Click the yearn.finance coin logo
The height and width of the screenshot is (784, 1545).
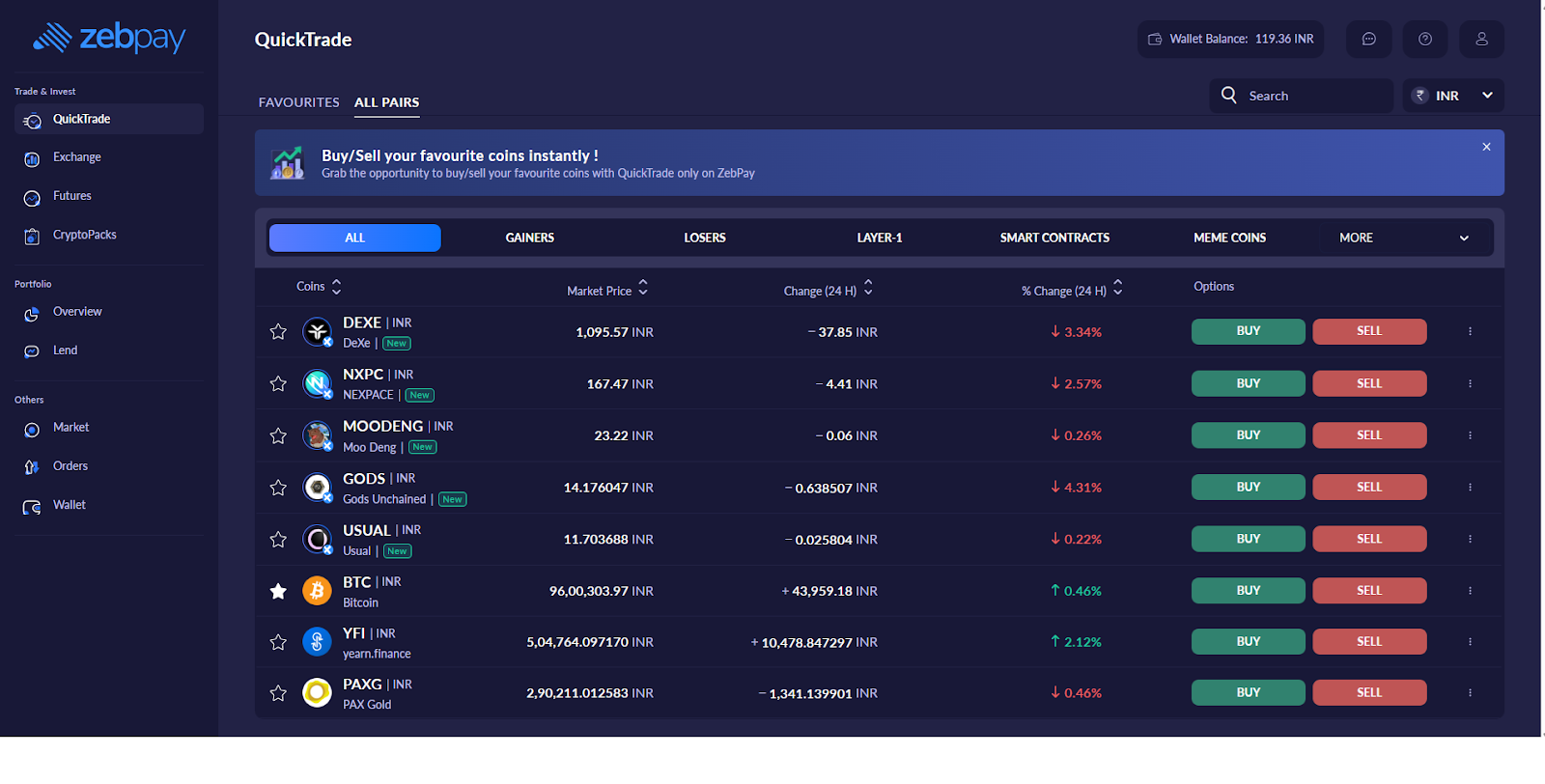pyautogui.click(x=317, y=642)
